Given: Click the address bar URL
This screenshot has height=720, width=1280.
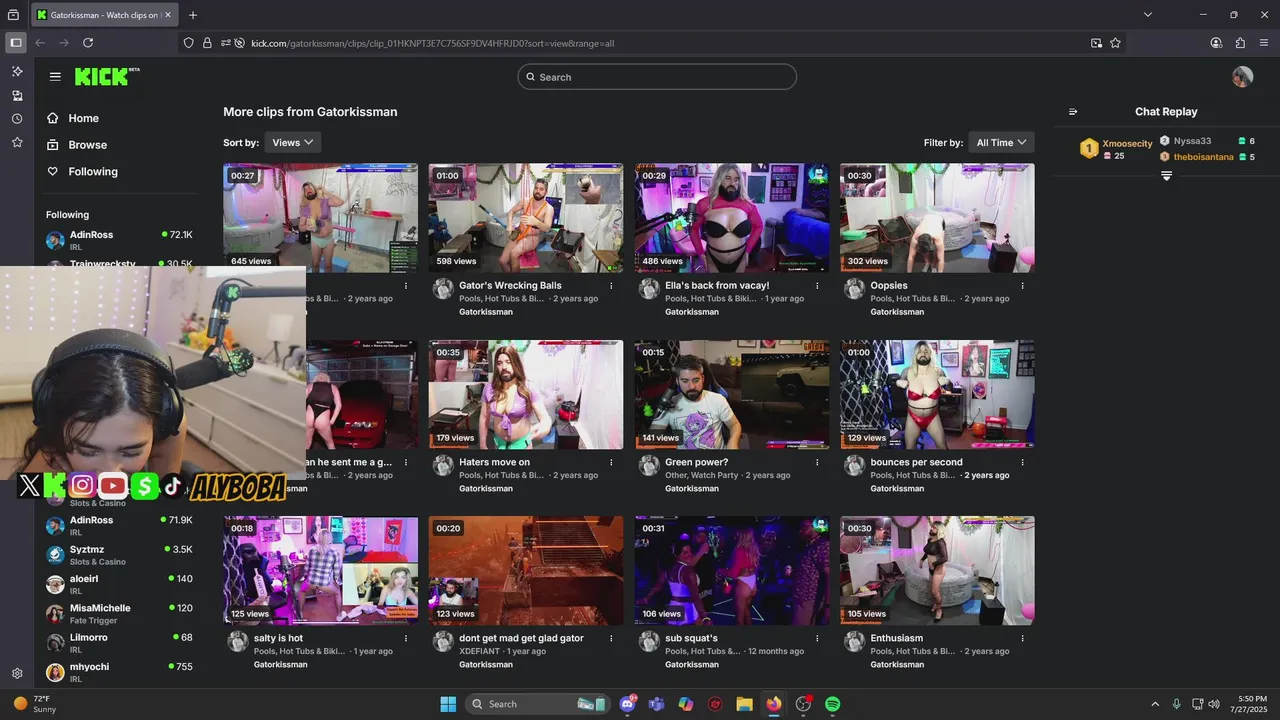Looking at the screenshot, I should point(432,43).
